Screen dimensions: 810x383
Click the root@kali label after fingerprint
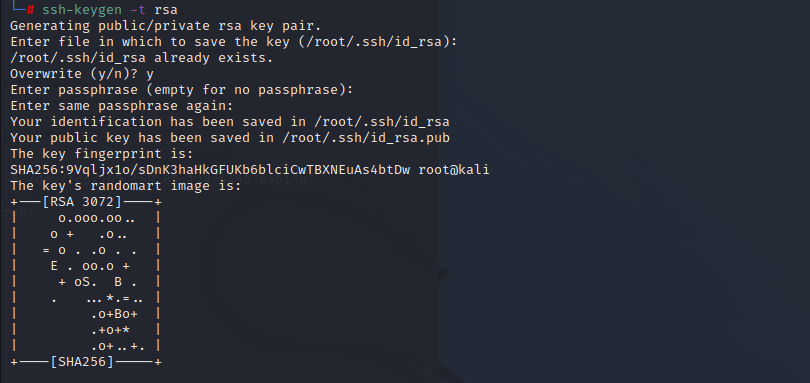tap(454, 170)
